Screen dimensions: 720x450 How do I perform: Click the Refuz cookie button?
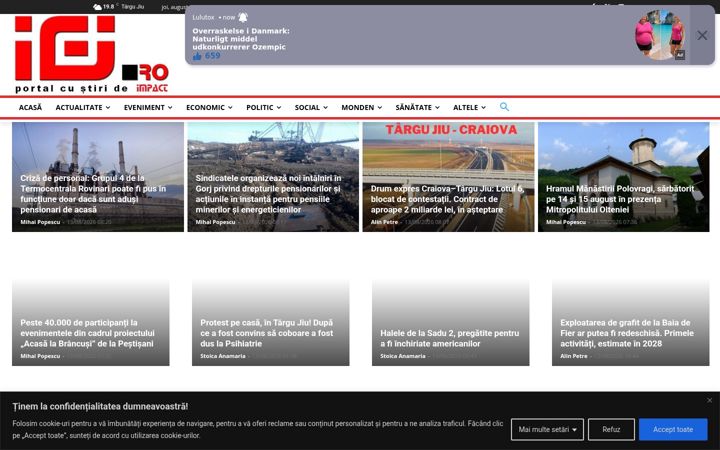(611, 429)
